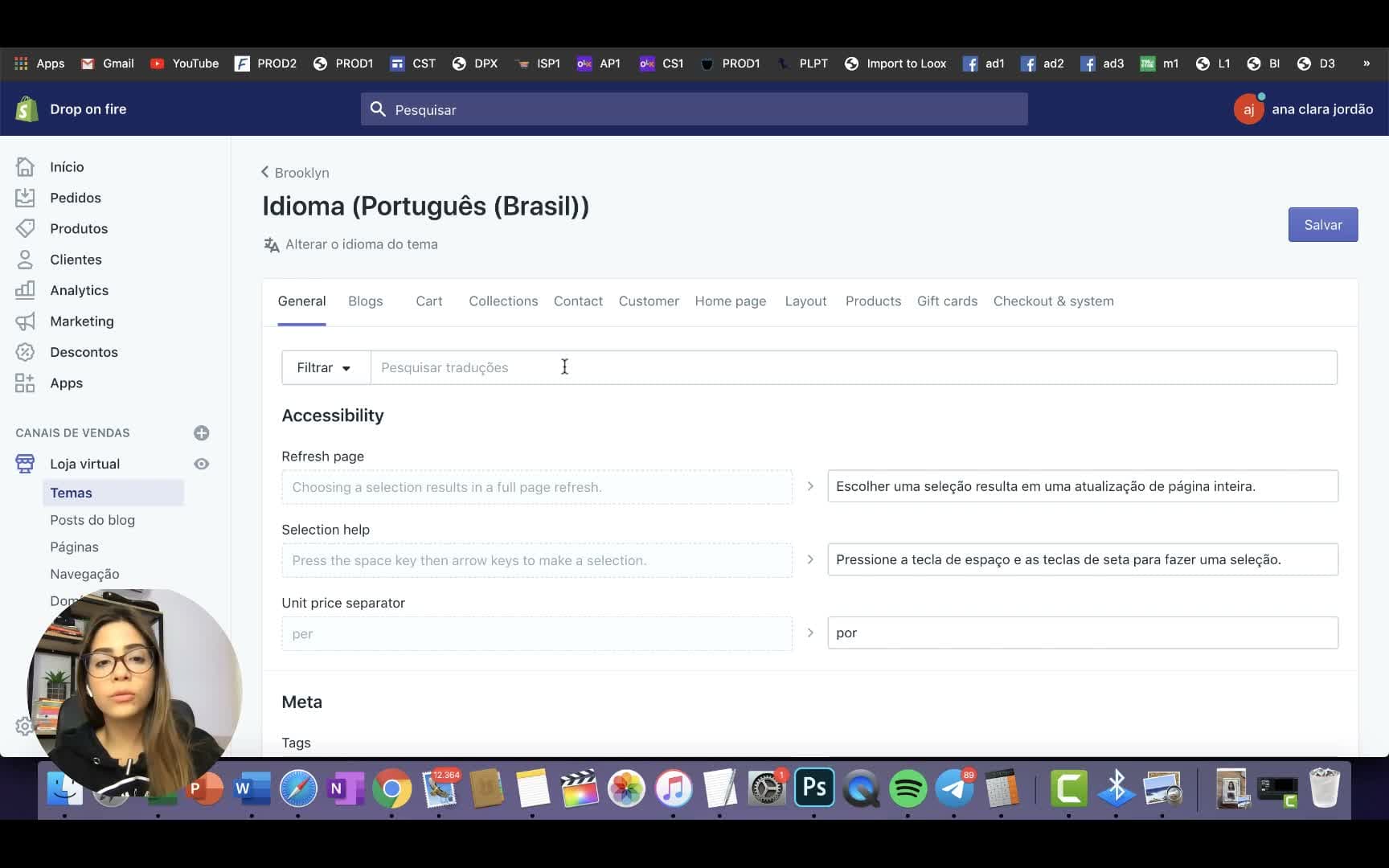Add a sales channel plus icon
Screen dimensions: 1389x868
202,433
